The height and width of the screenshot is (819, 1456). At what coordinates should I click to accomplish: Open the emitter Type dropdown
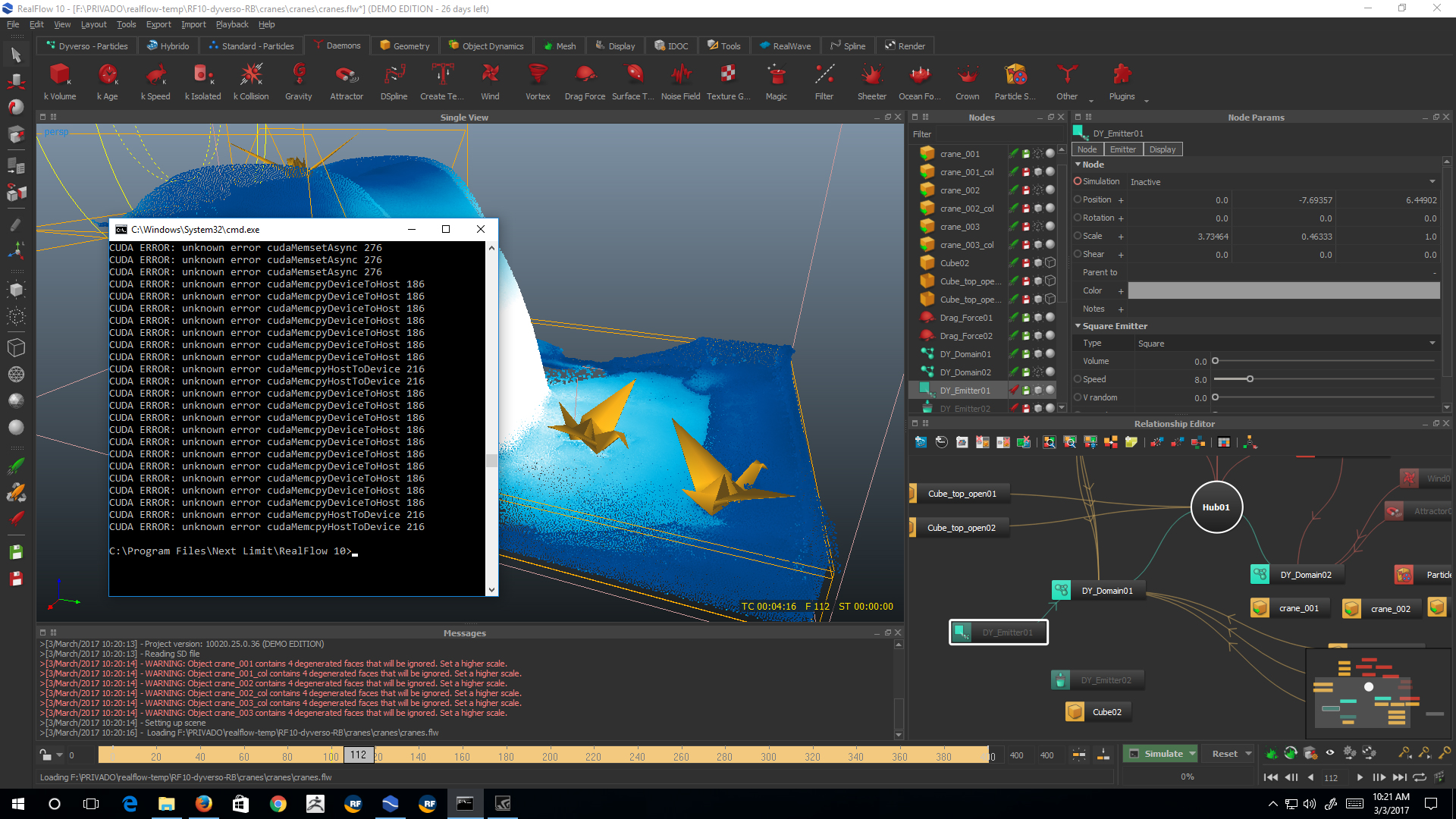1286,344
